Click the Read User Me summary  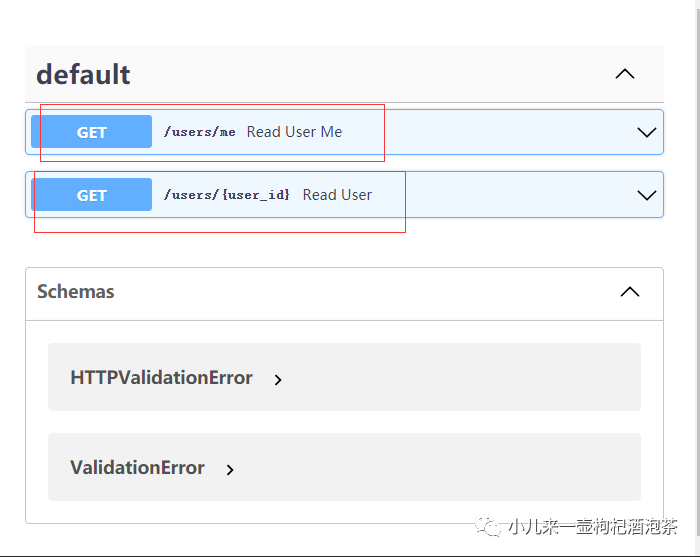294,132
